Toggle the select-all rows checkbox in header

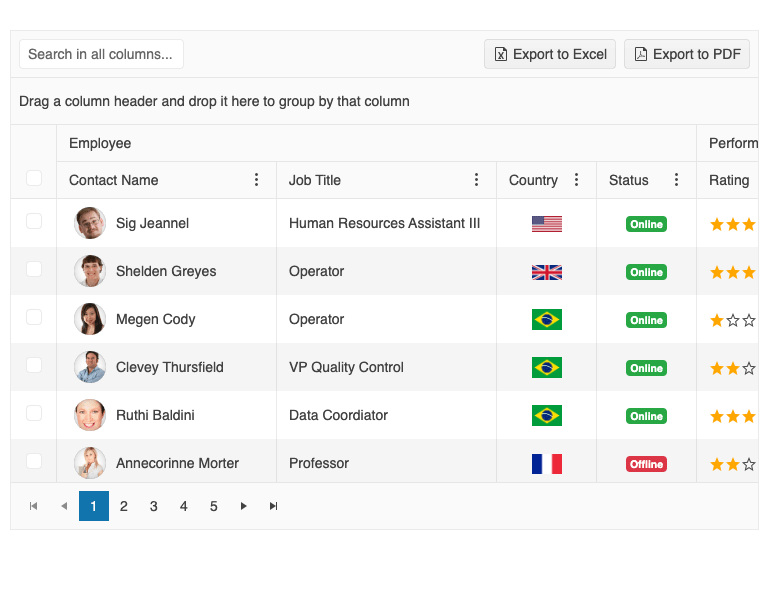tap(34, 178)
